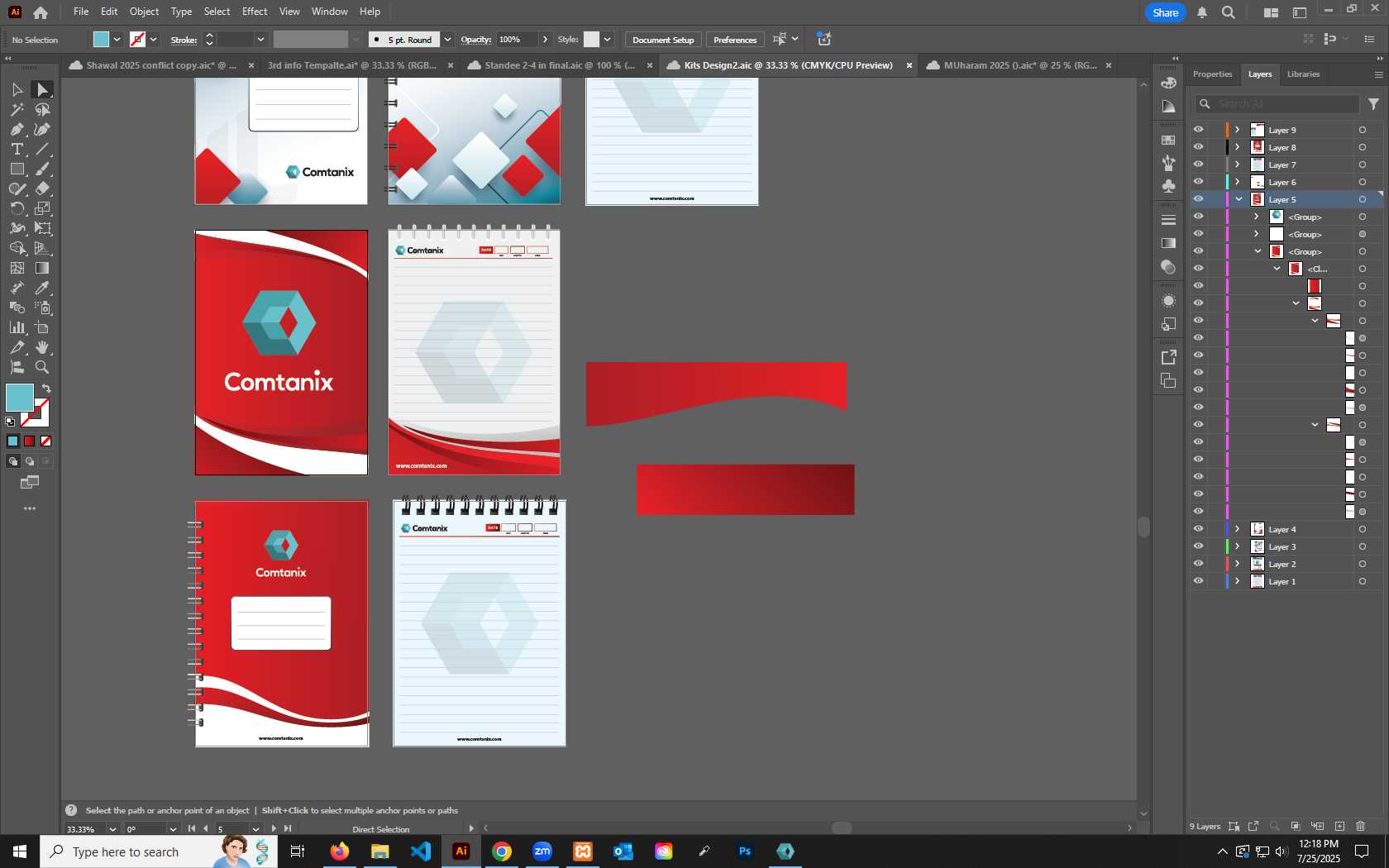Open the Window menu
The width and height of the screenshot is (1389, 868).
click(x=330, y=12)
